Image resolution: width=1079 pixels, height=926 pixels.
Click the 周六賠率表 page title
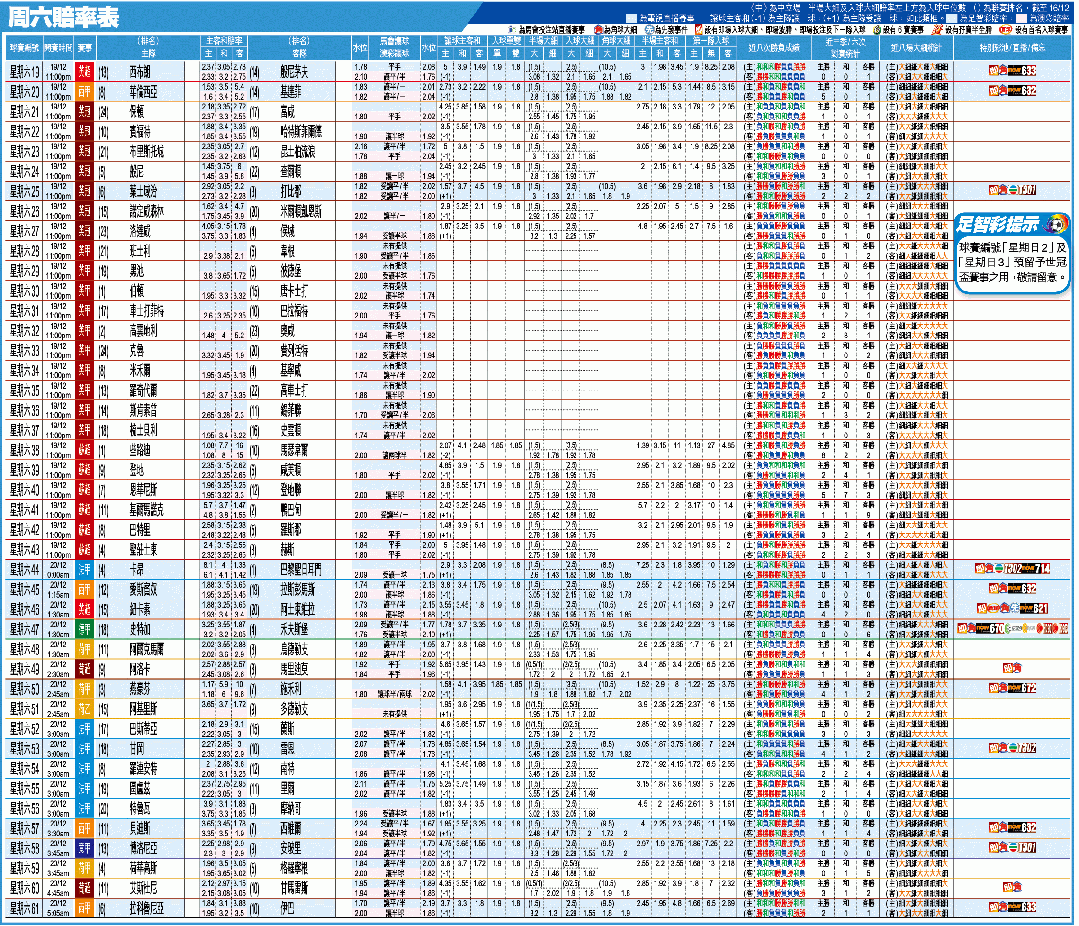point(63,17)
